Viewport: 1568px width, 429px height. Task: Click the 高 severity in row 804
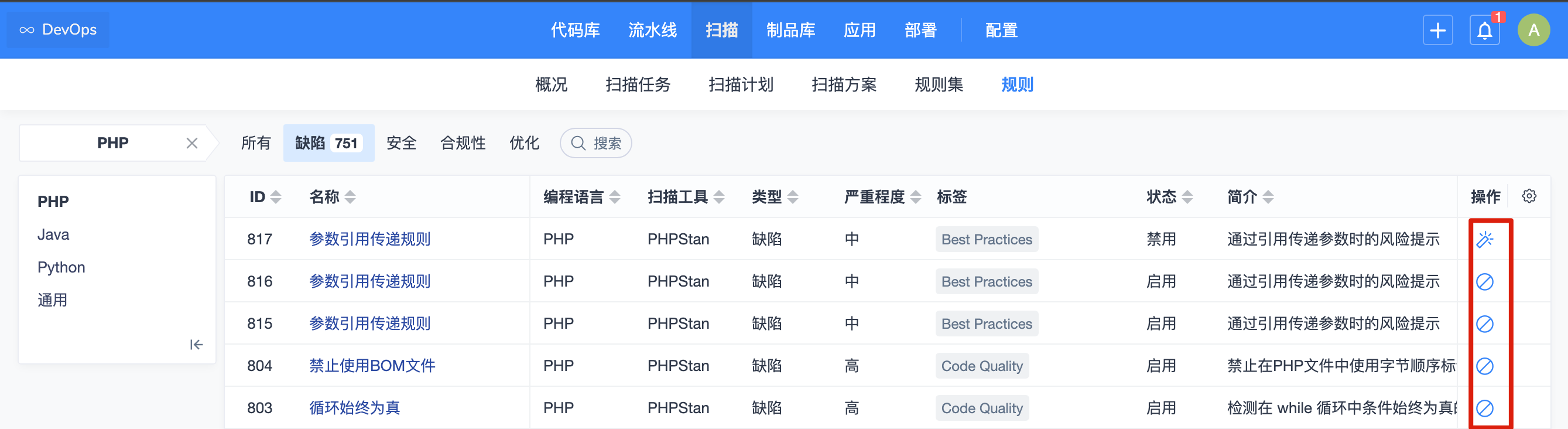click(x=851, y=366)
